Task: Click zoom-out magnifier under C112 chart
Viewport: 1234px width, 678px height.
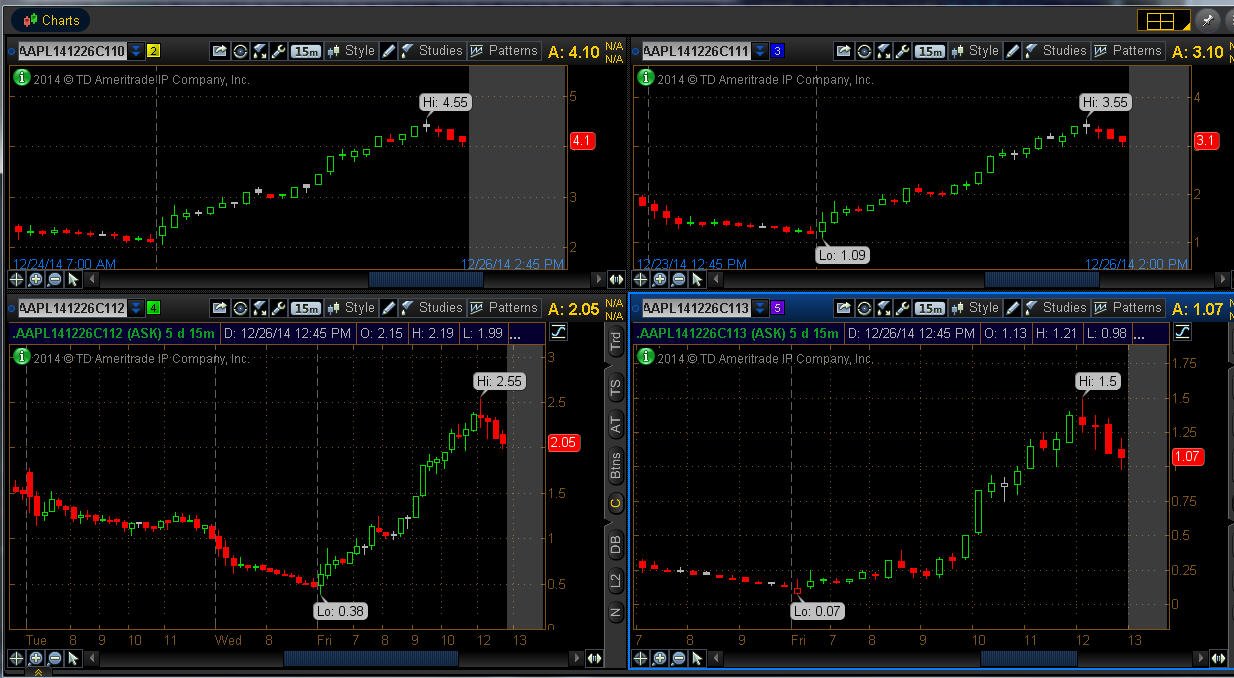Action: [54, 658]
